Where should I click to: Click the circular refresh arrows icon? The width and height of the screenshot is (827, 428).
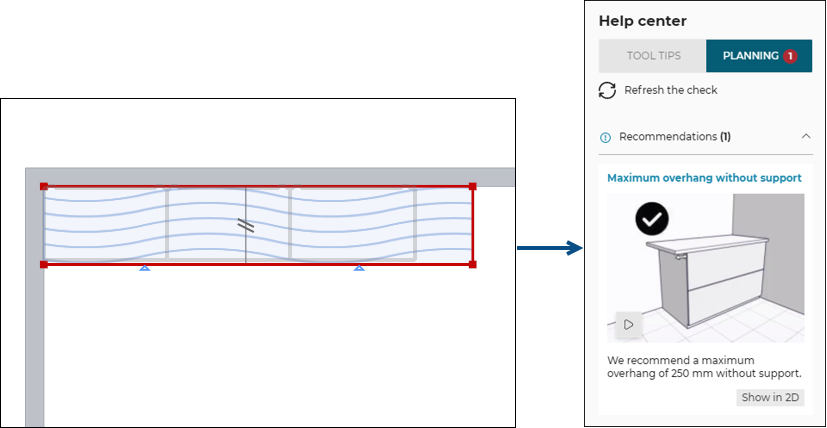click(x=607, y=90)
